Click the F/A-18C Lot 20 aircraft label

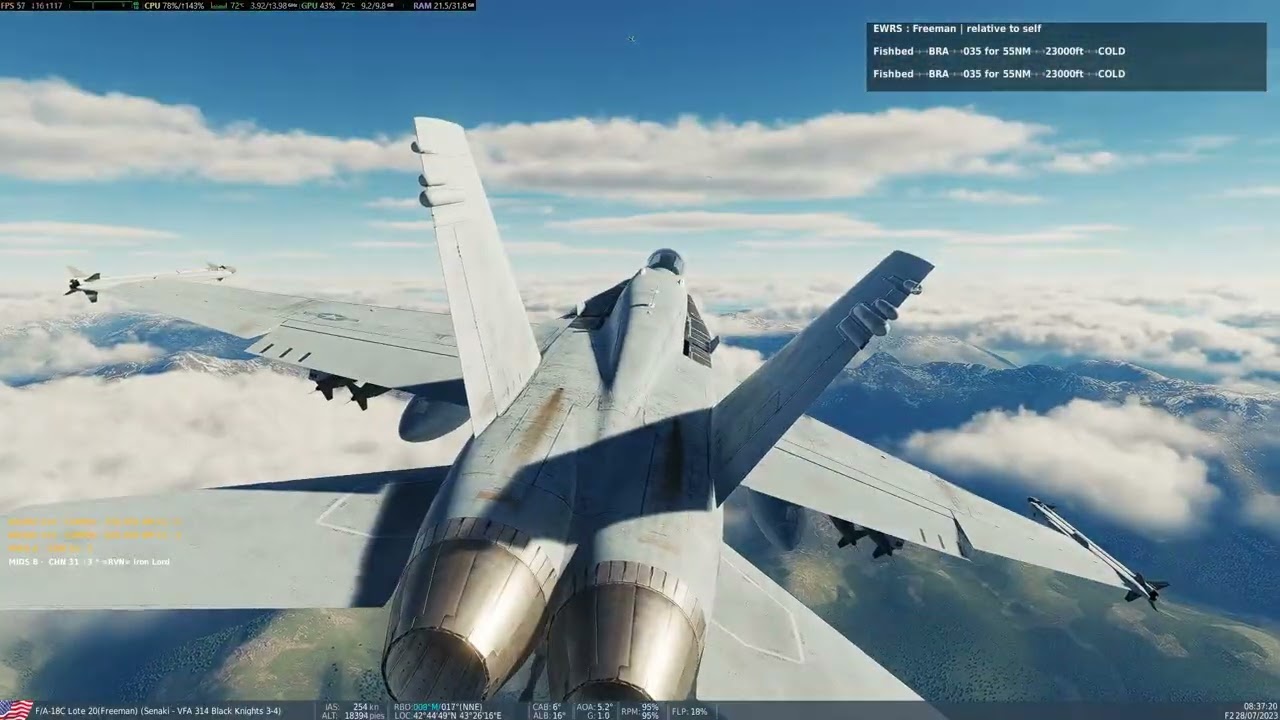tap(158, 711)
